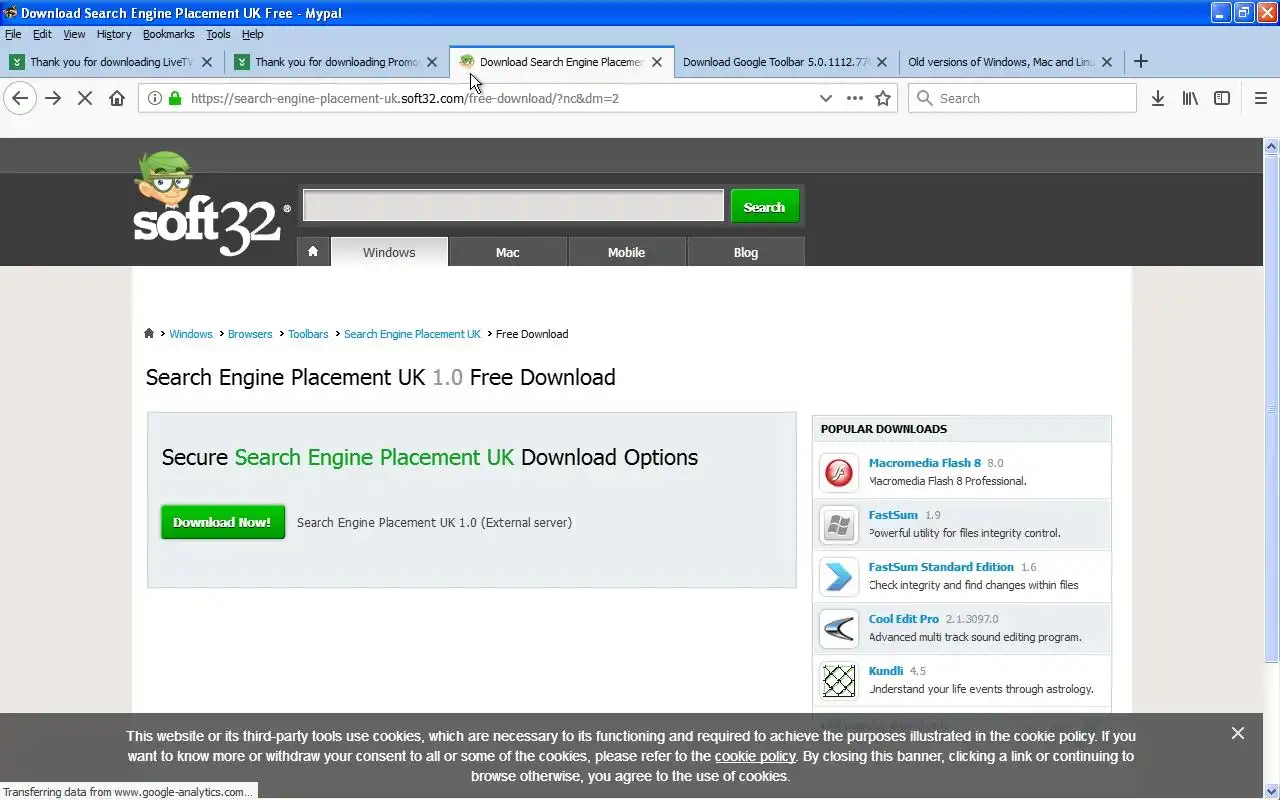Image resolution: width=1280 pixels, height=800 pixels.
Task: Open the History menu
Action: 114,34
